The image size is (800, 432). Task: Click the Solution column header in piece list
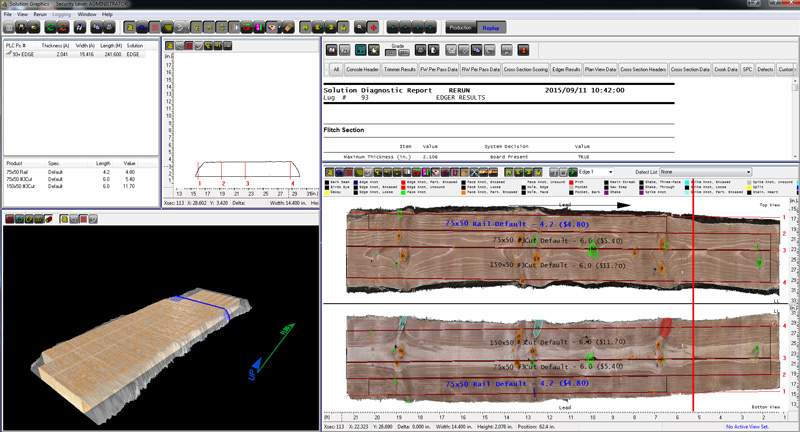pos(135,45)
